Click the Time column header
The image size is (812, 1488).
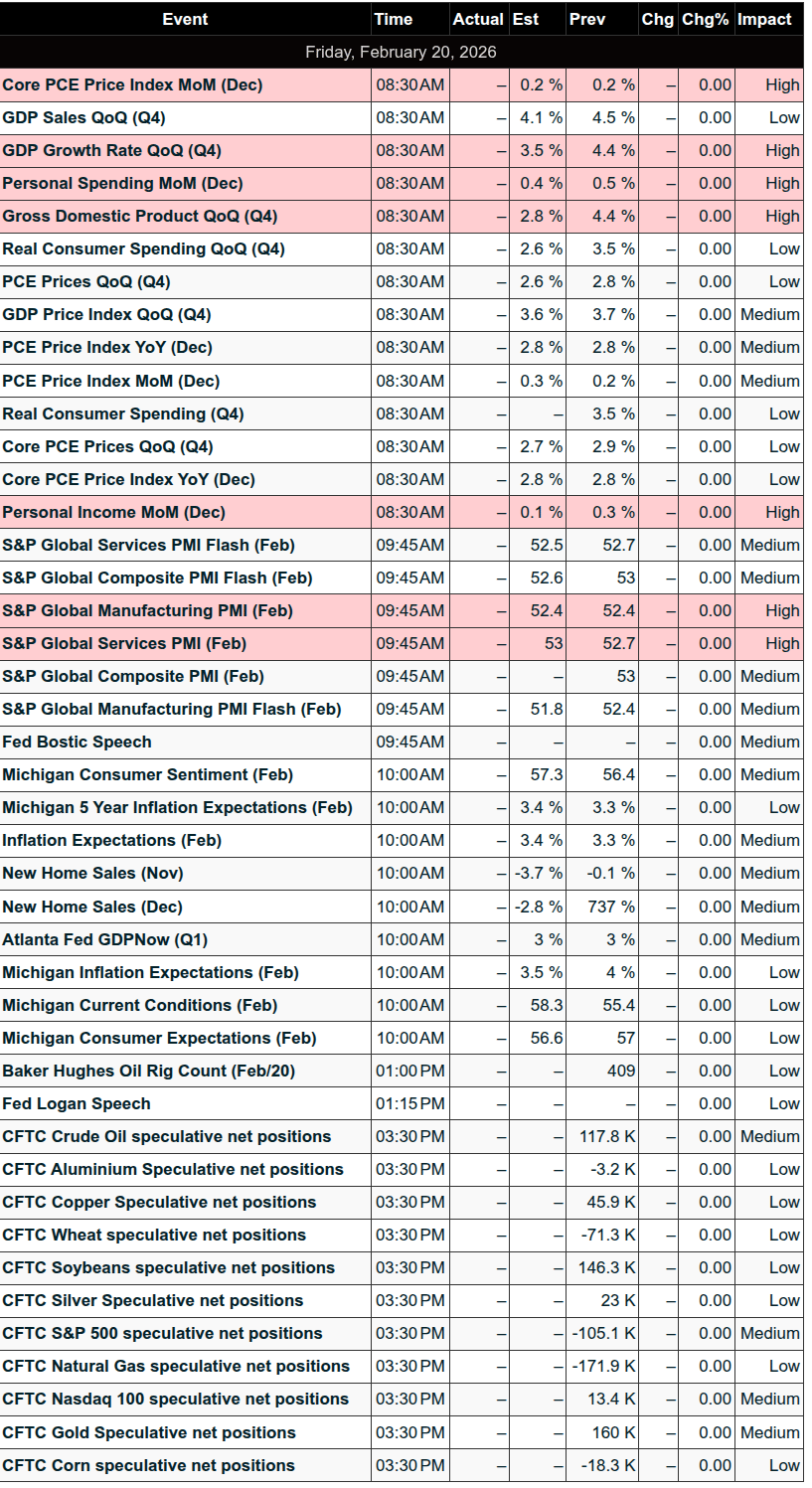coord(393,19)
